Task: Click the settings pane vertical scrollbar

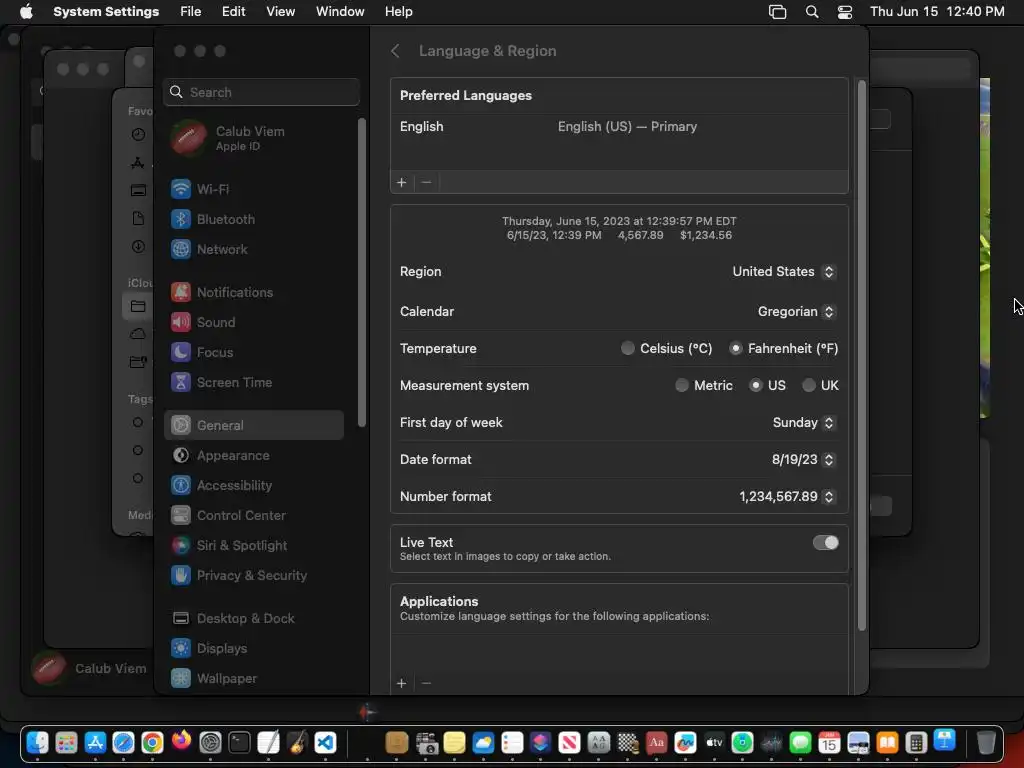Action: 861,356
